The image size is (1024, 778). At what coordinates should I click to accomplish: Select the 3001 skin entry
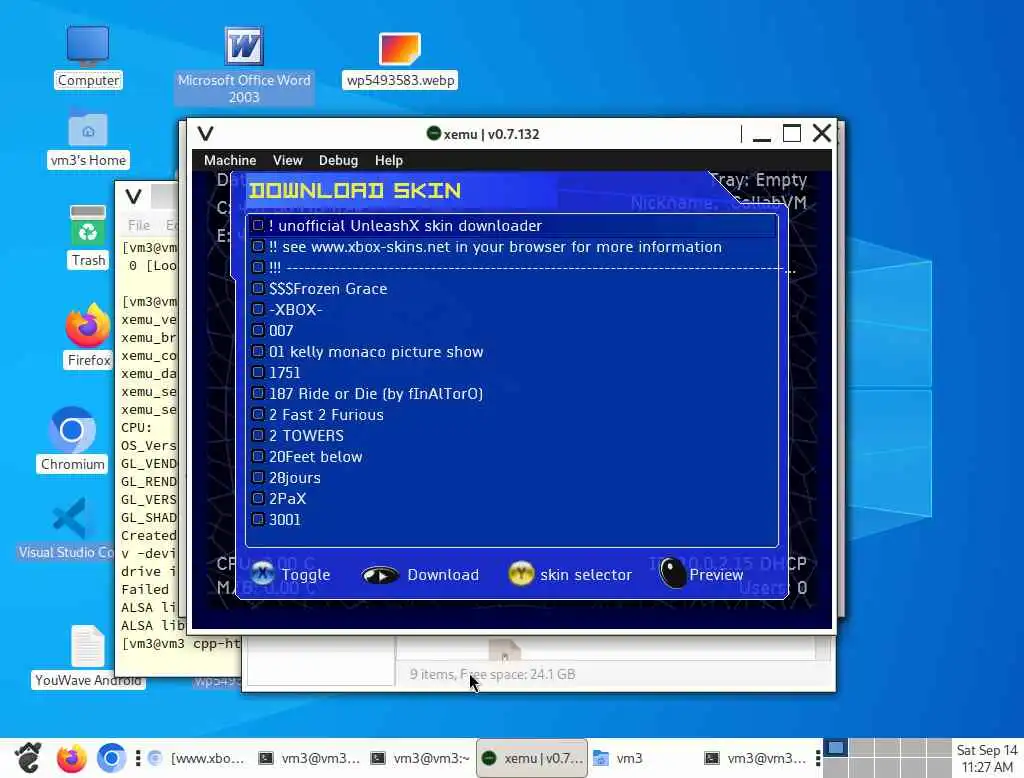tap(513, 519)
